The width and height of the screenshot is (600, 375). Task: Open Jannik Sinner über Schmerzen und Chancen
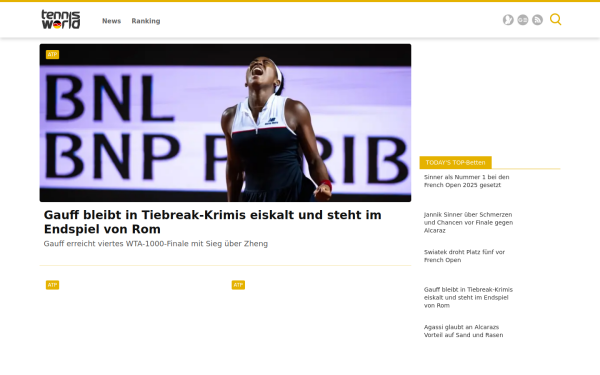(468, 222)
